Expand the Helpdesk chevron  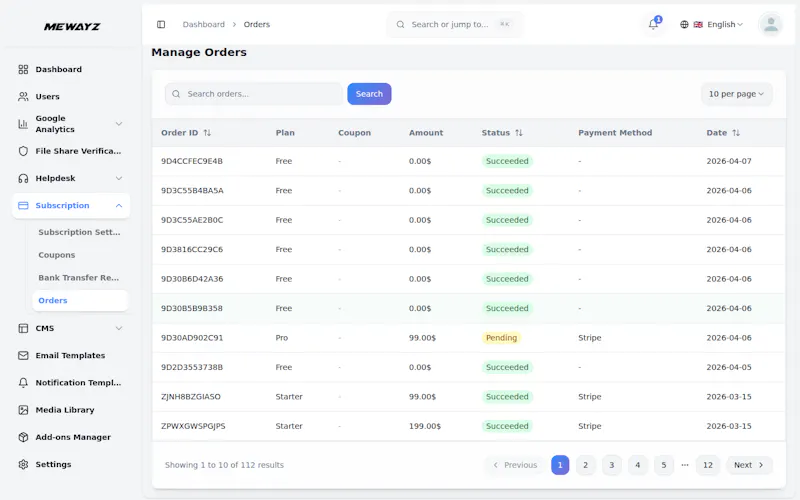119,178
